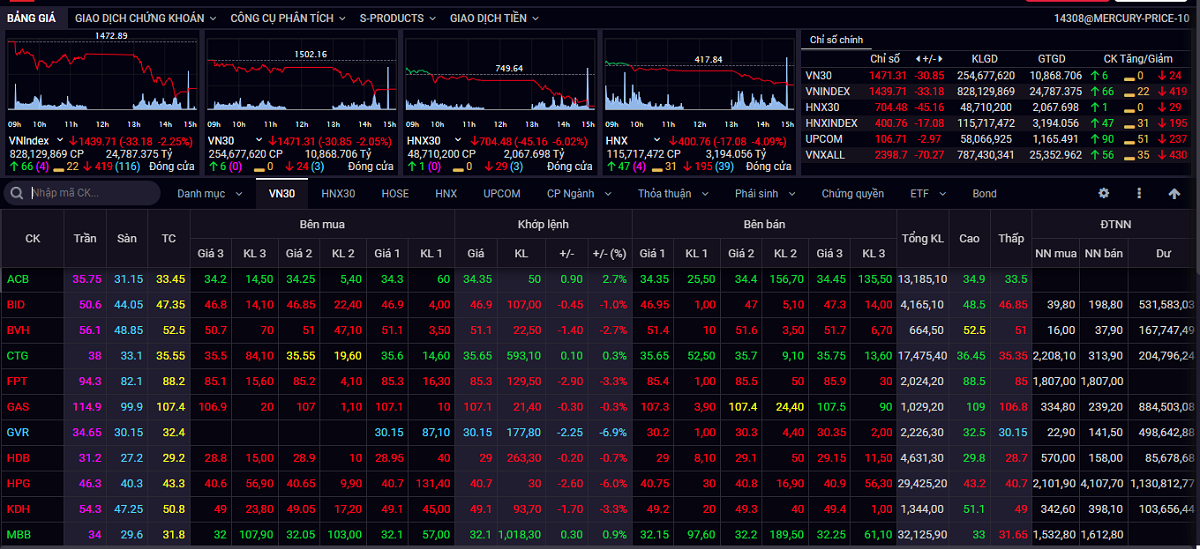Click the search magnifier icon
This screenshot has width=1200, height=549.
16,193
